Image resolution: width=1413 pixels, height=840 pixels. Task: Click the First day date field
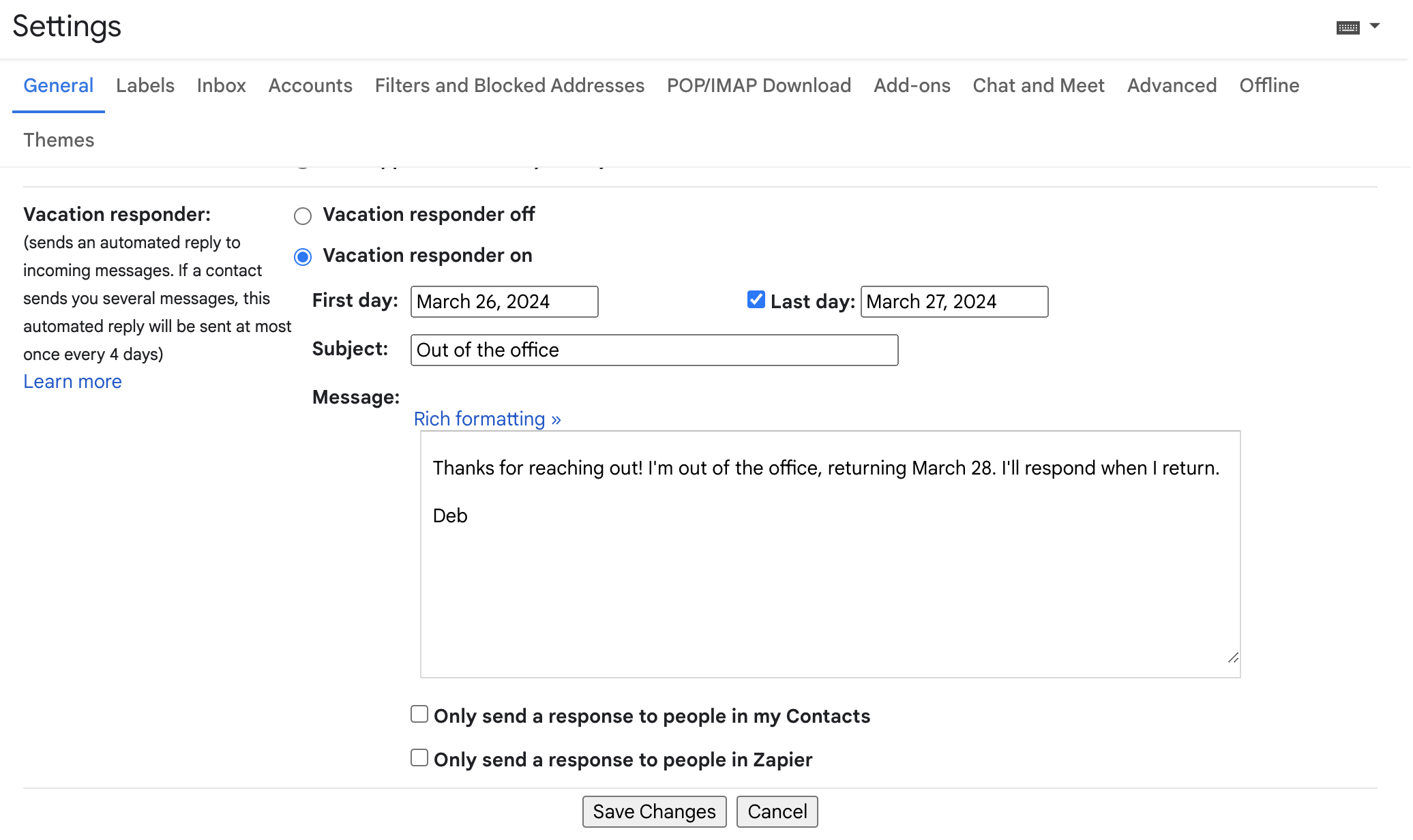click(505, 301)
